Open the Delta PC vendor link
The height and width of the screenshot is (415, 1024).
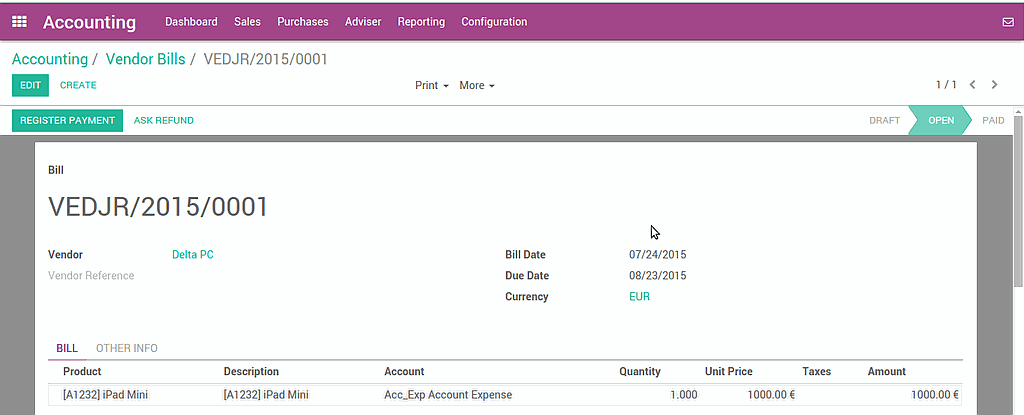tap(192, 255)
